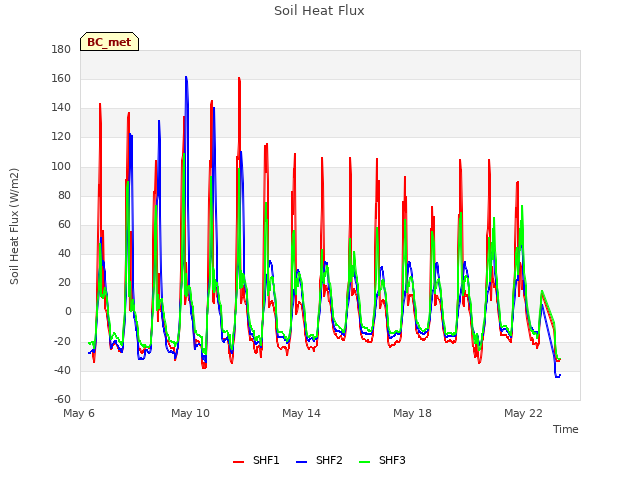Click the 20 y-axis label
This screenshot has width=640, height=480.
click(64, 282)
